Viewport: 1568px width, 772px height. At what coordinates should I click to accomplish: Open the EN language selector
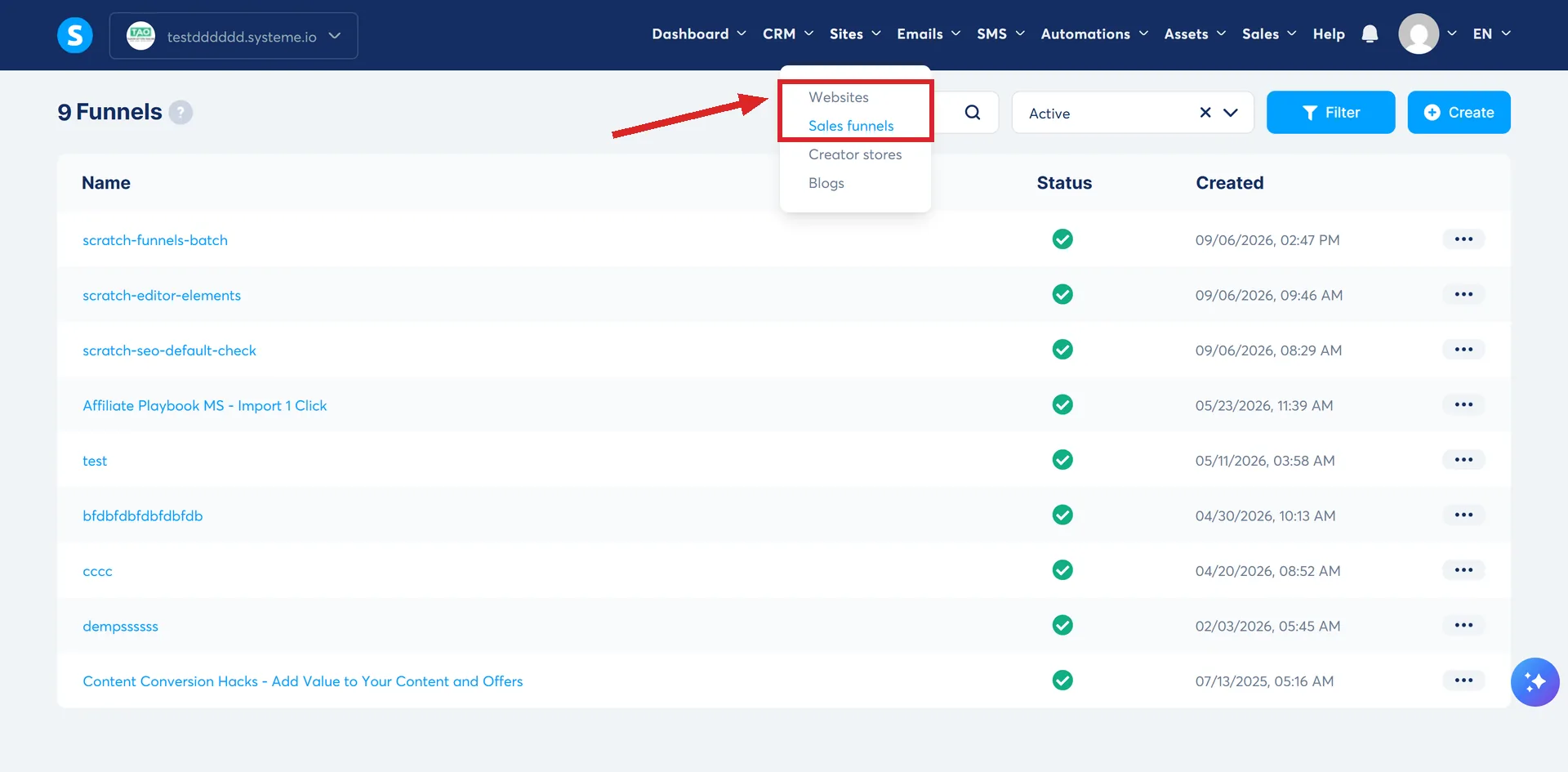1491,34
